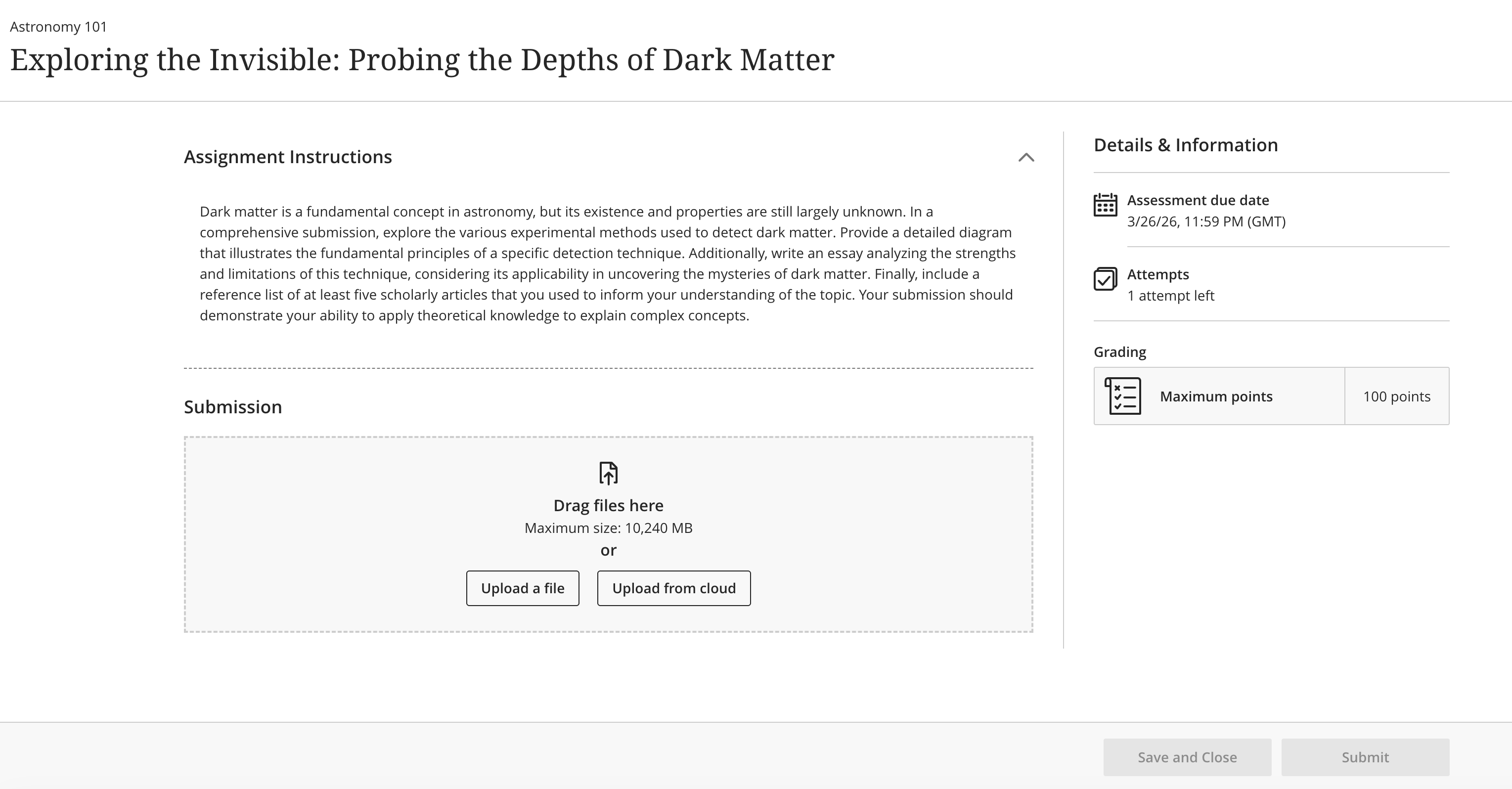Click the Maximum points grading icon
The height and width of the screenshot is (789, 1512).
[1123, 396]
